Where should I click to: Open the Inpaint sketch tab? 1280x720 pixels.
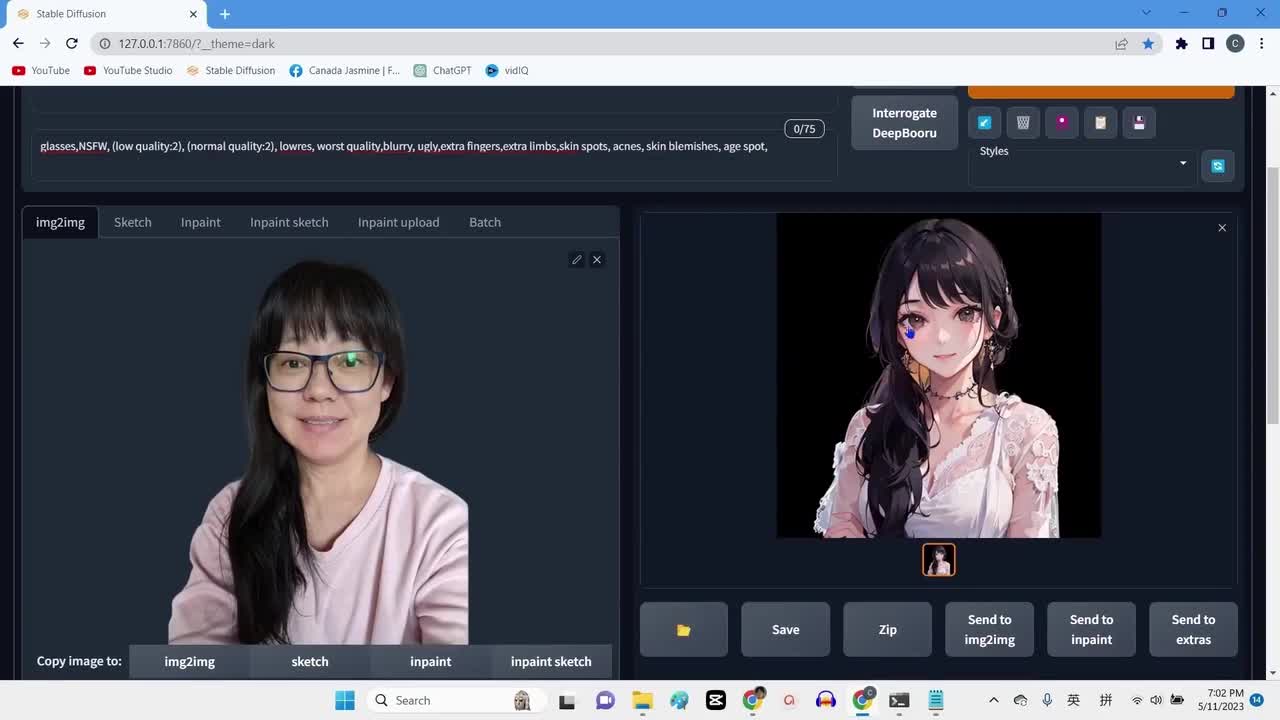(289, 222)
